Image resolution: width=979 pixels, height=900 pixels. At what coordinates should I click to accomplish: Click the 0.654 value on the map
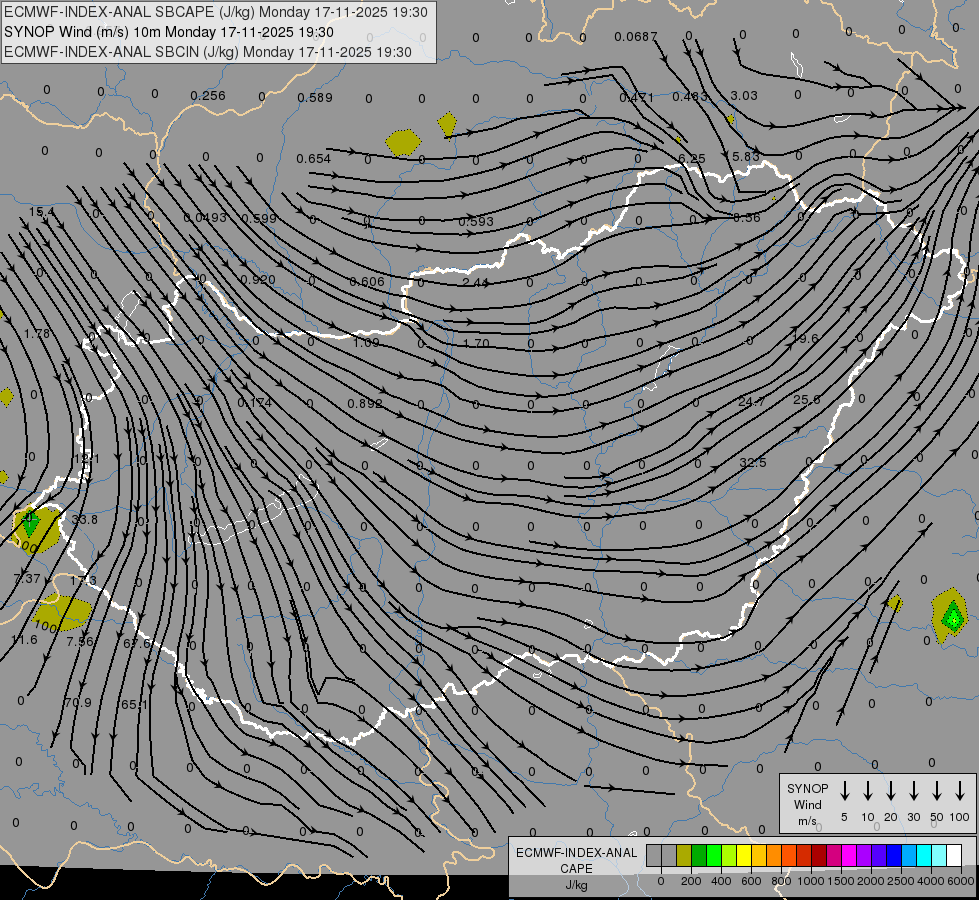tap(313, 159)
